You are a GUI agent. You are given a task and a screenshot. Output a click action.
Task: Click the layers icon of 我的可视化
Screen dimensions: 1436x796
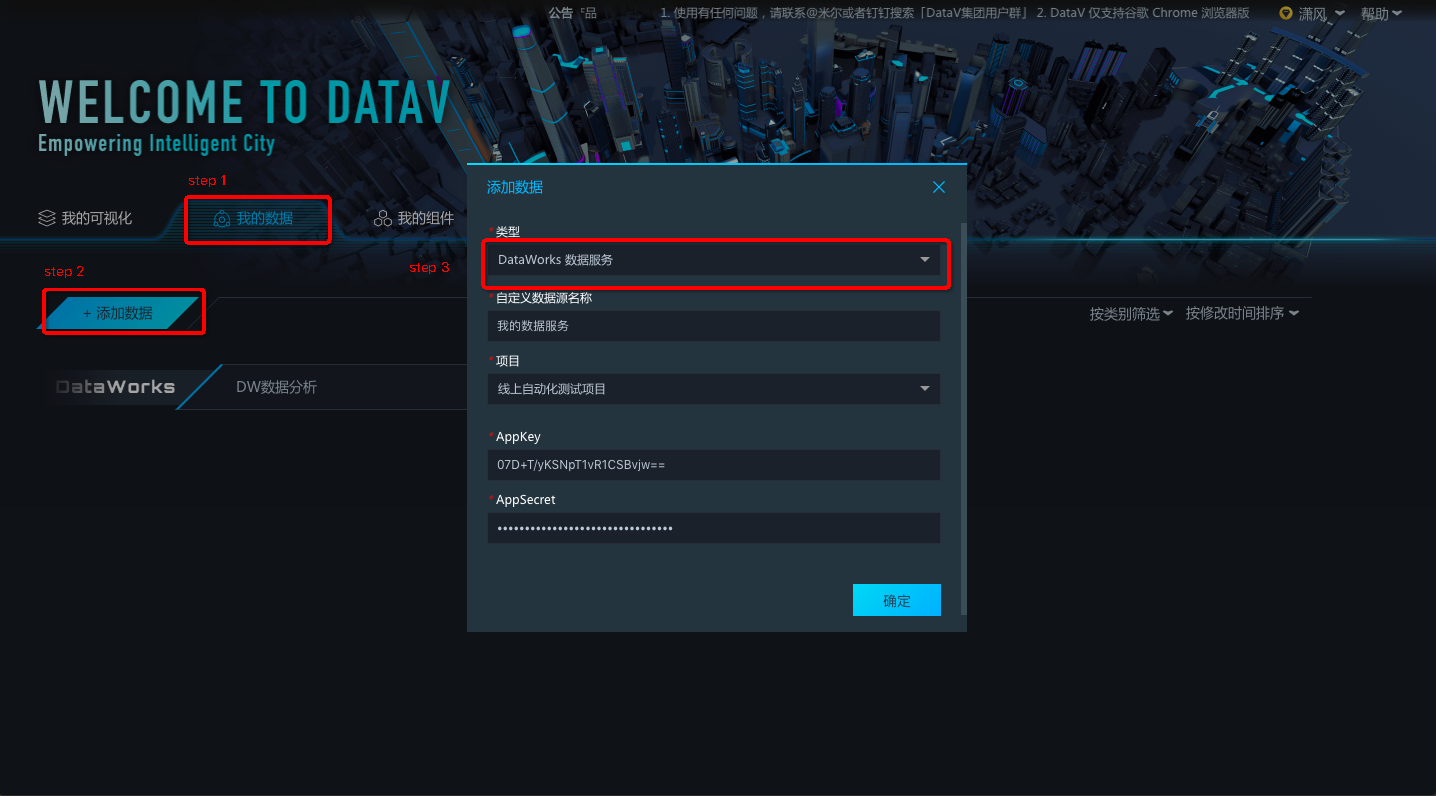(x=46, y=218)
